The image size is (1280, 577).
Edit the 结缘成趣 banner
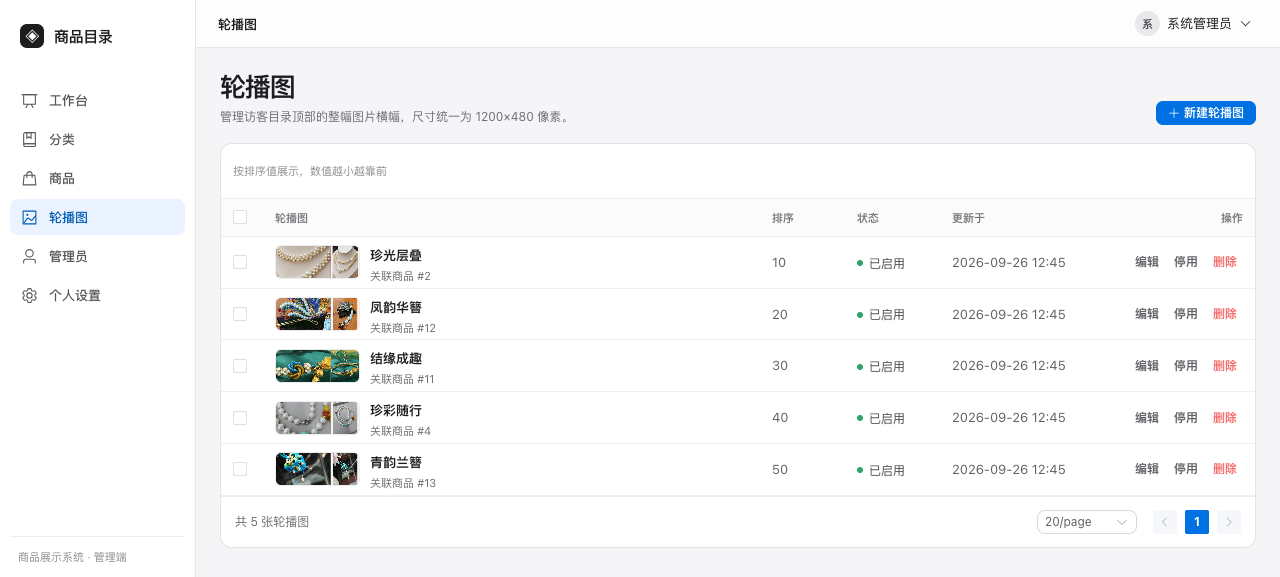(x=1147, y=366)
